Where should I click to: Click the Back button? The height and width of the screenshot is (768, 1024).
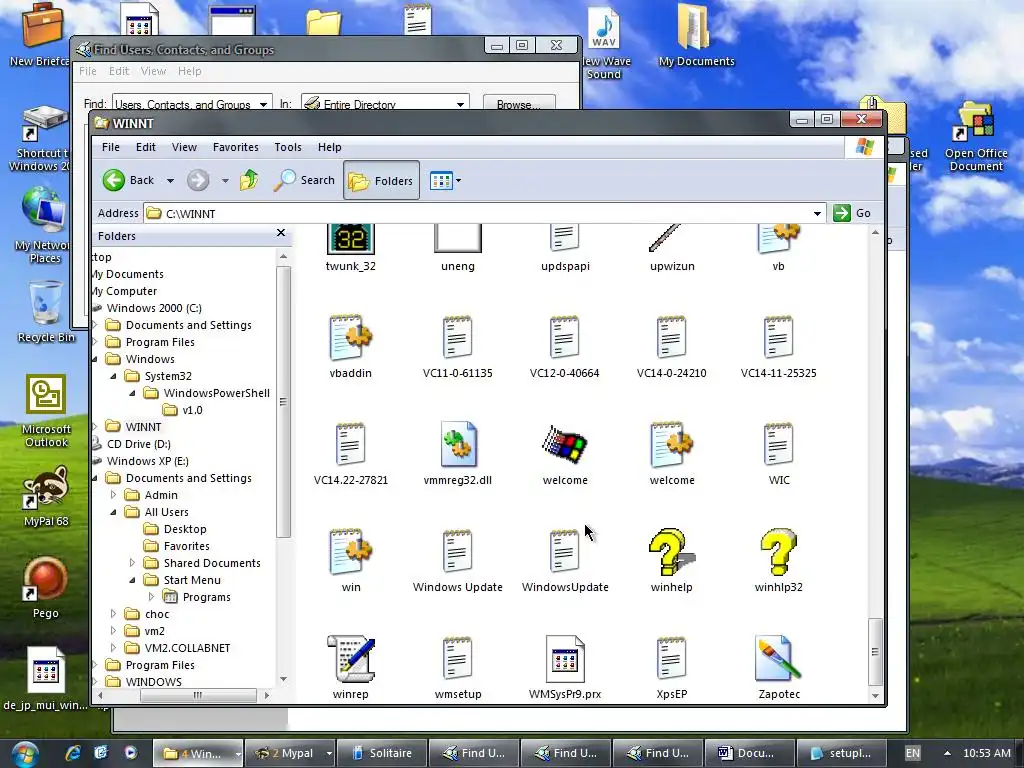pos(129,180)
